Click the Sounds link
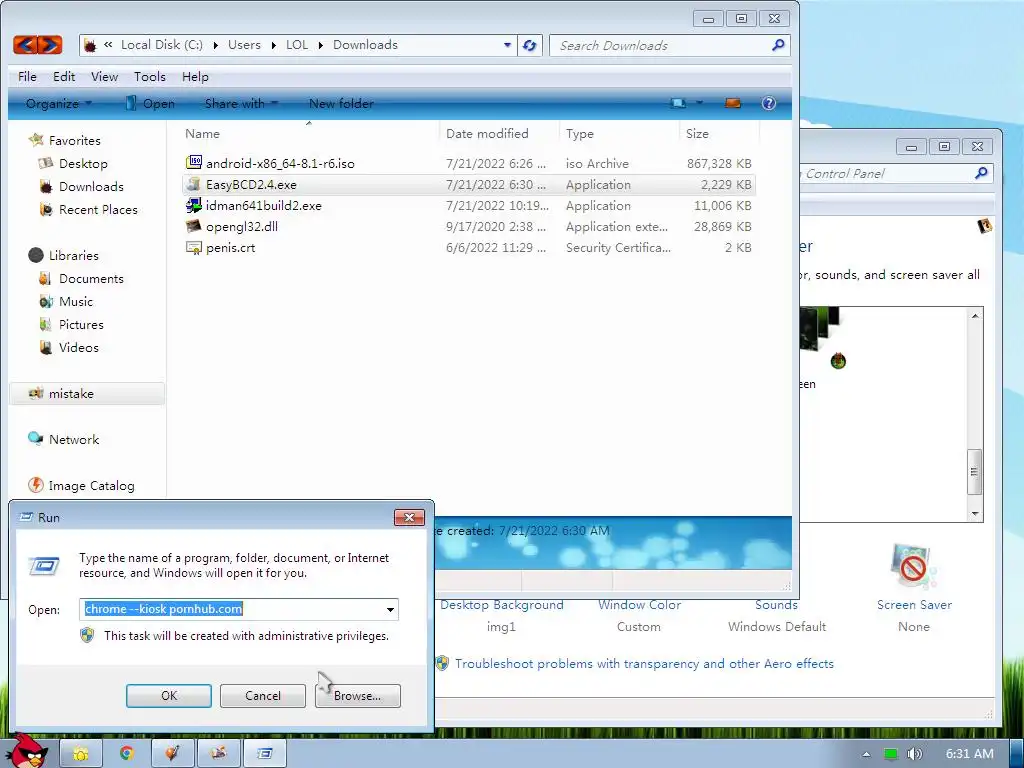The height and width of the screenshot is (768, 1024). coord(776,605)
